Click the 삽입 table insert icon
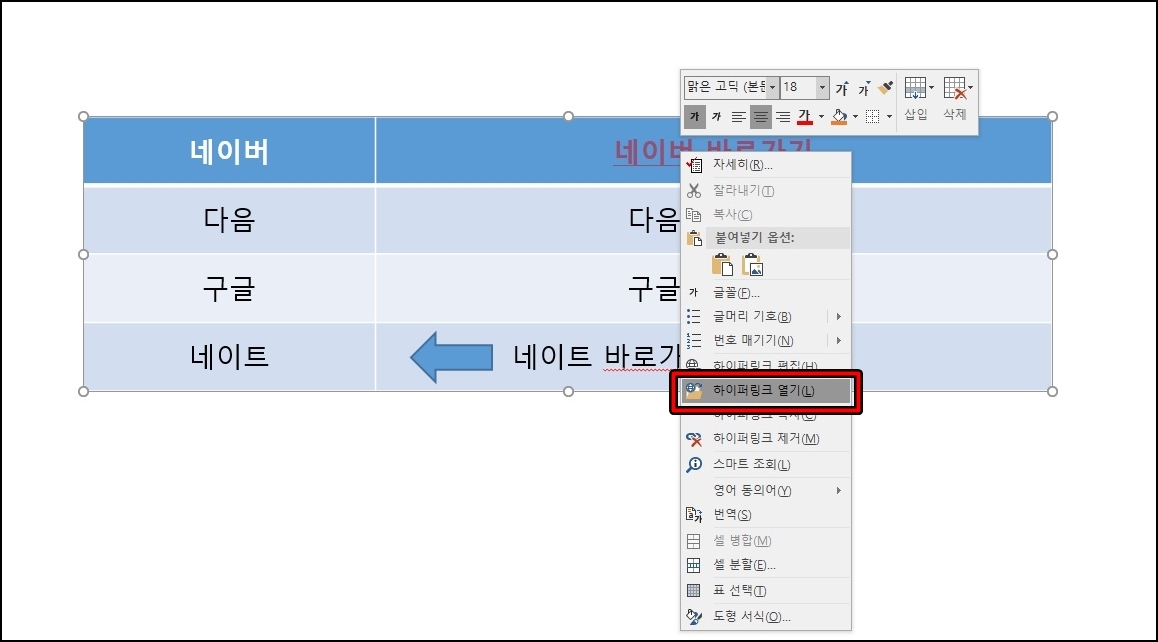1158x642 pixels. 915,88
